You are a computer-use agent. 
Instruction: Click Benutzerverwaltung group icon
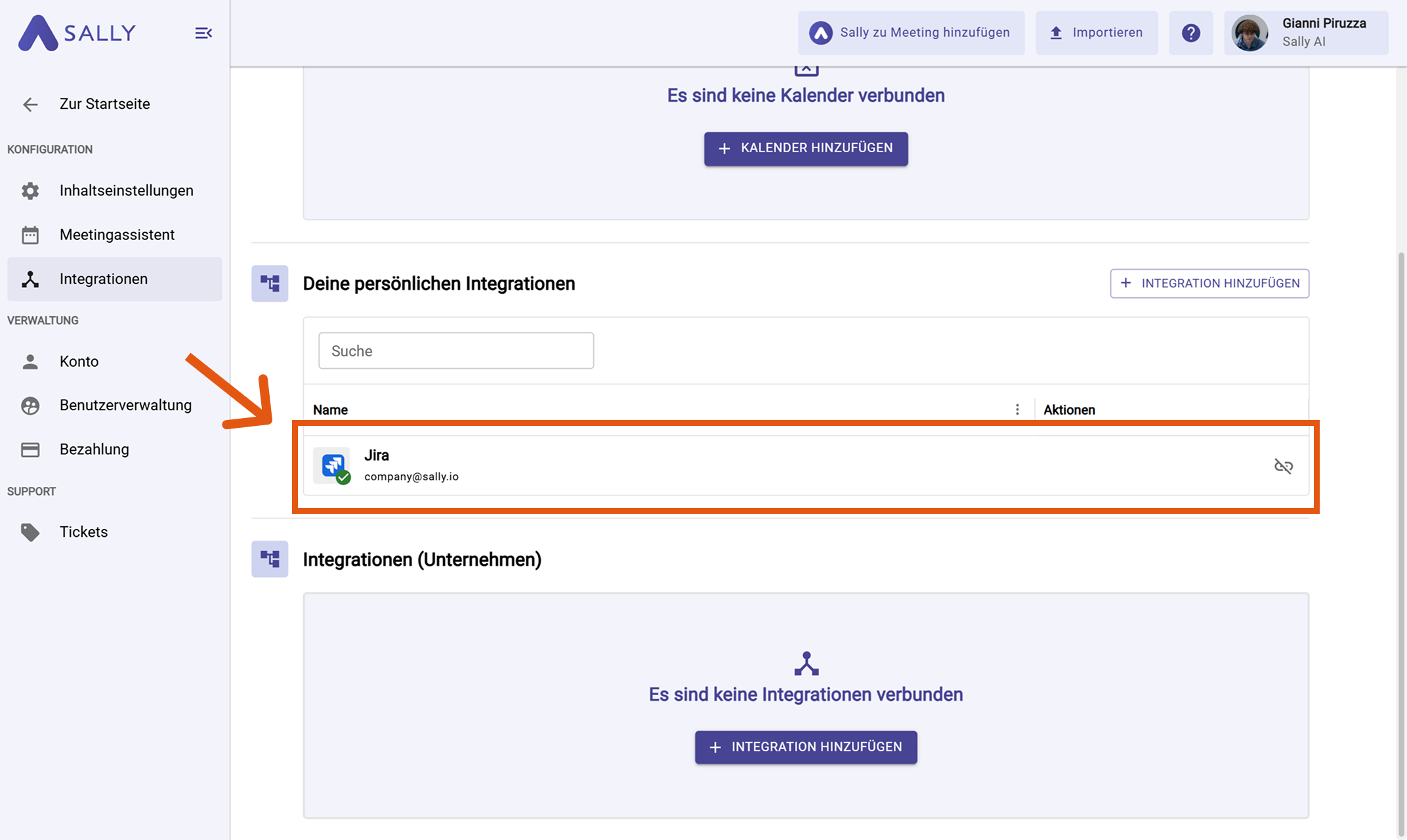pyautogui.click(x=30, y=406)
